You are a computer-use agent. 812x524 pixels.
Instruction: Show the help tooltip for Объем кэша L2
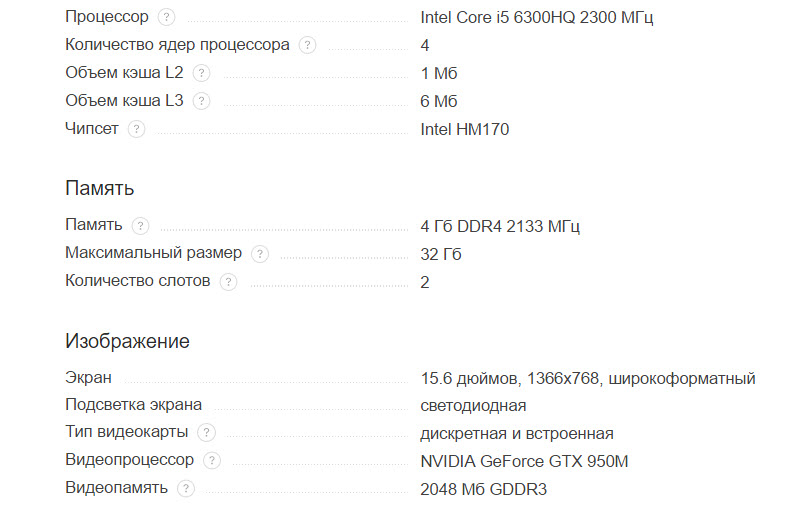(201, 73)
